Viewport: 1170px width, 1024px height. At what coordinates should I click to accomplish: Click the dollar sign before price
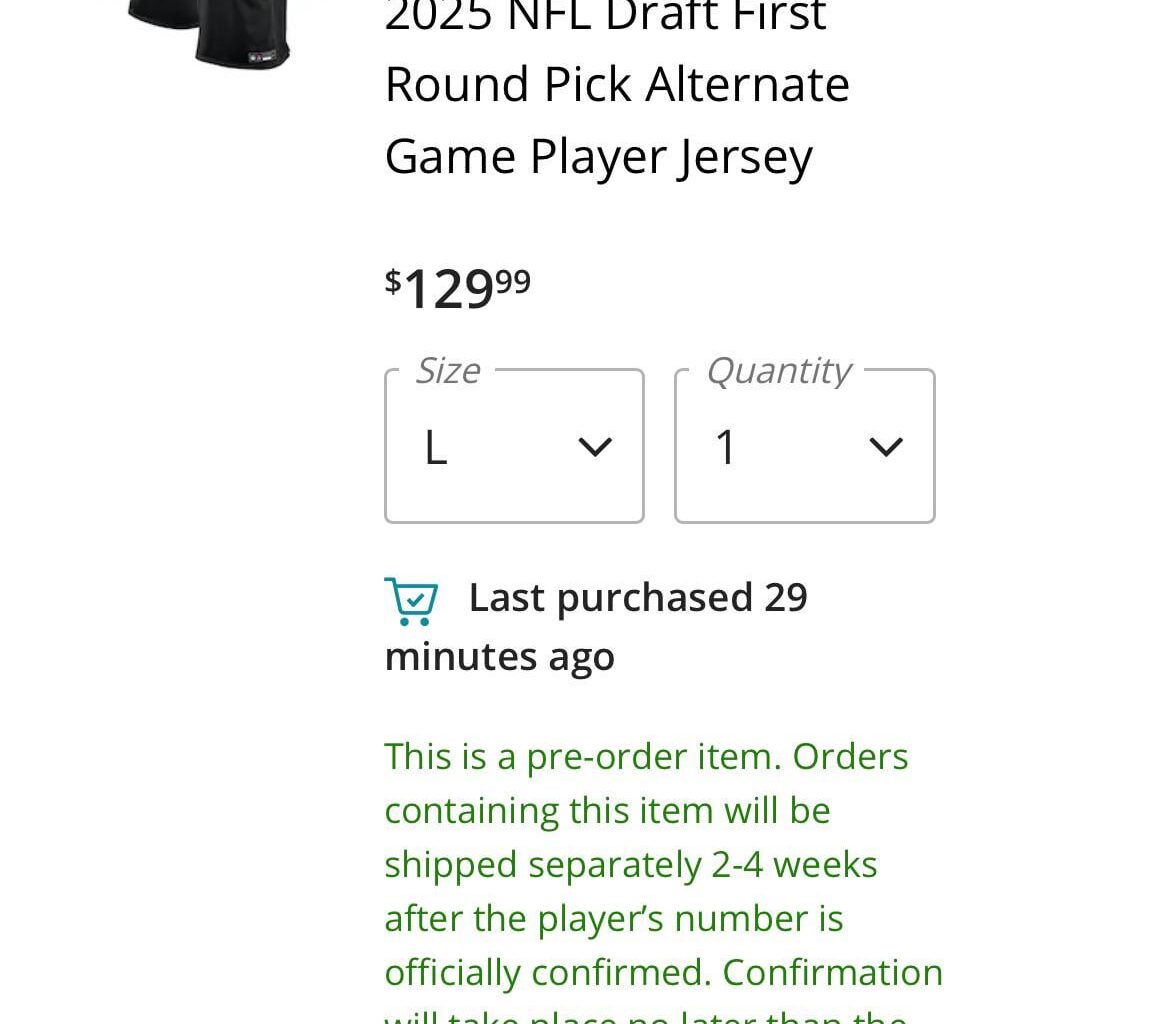pos(393,281)
